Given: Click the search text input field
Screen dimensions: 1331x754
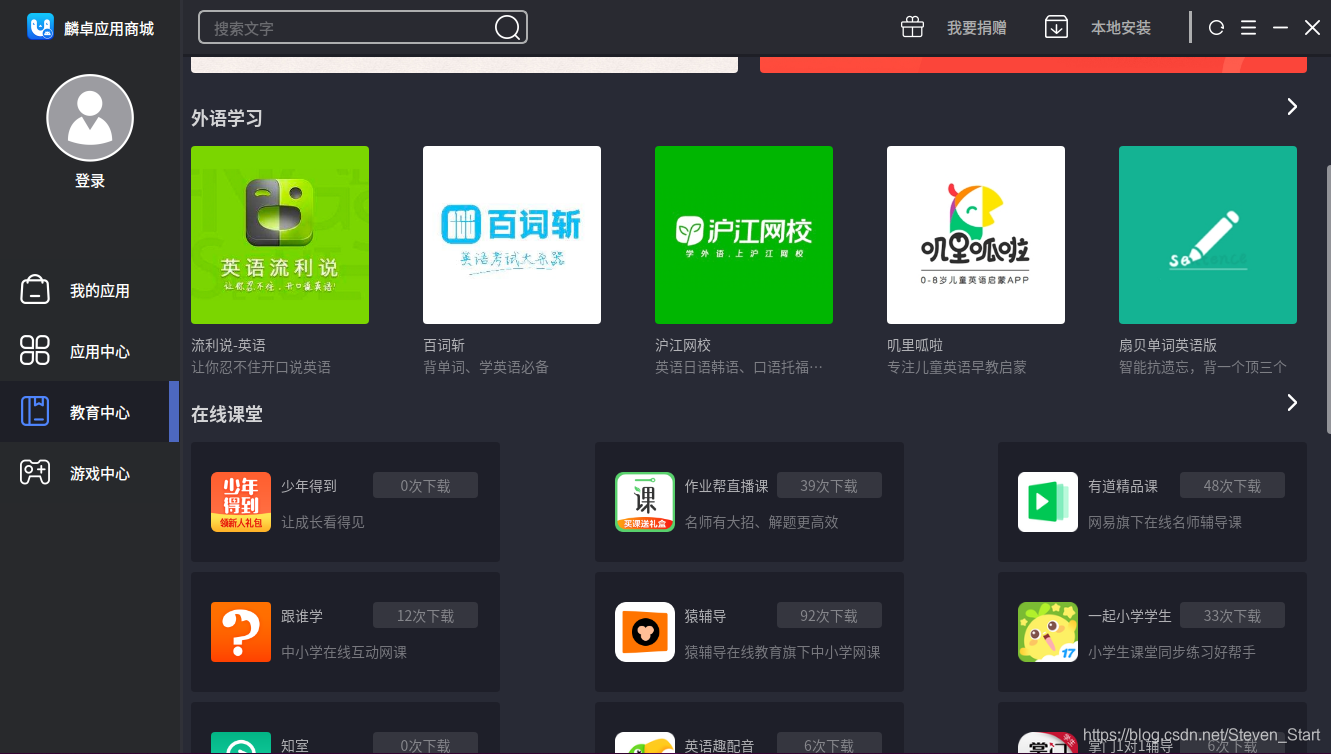Looking at the screenshot, I should coord(363,28).
